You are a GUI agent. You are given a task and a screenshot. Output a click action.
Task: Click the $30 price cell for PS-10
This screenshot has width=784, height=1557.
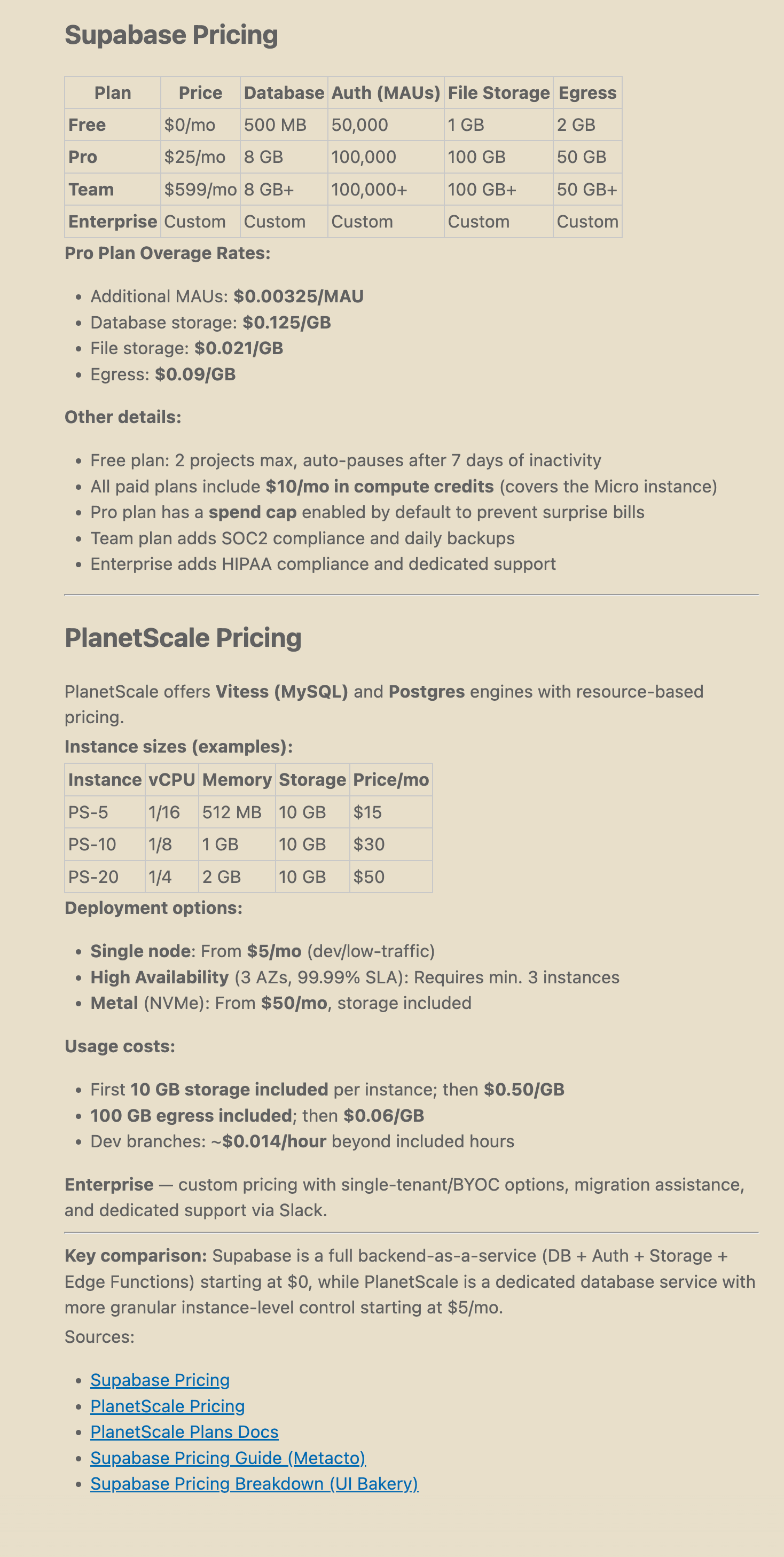(369, 844)
